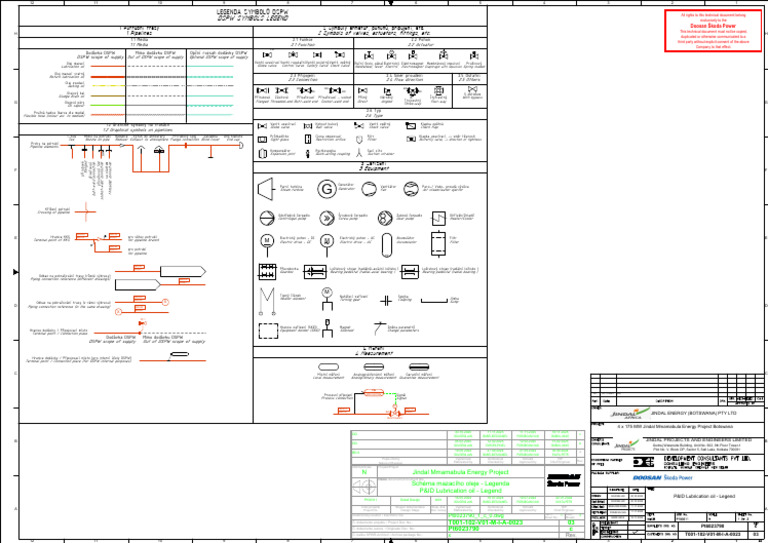Click the Local measurement oval symbol

point(328,367)
